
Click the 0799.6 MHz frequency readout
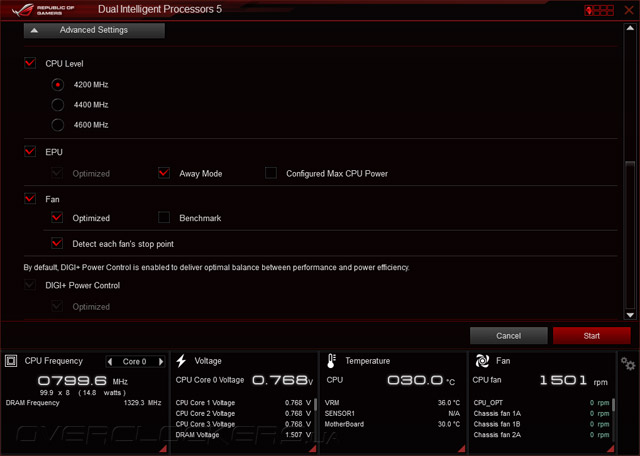click(x=82, y=381)
